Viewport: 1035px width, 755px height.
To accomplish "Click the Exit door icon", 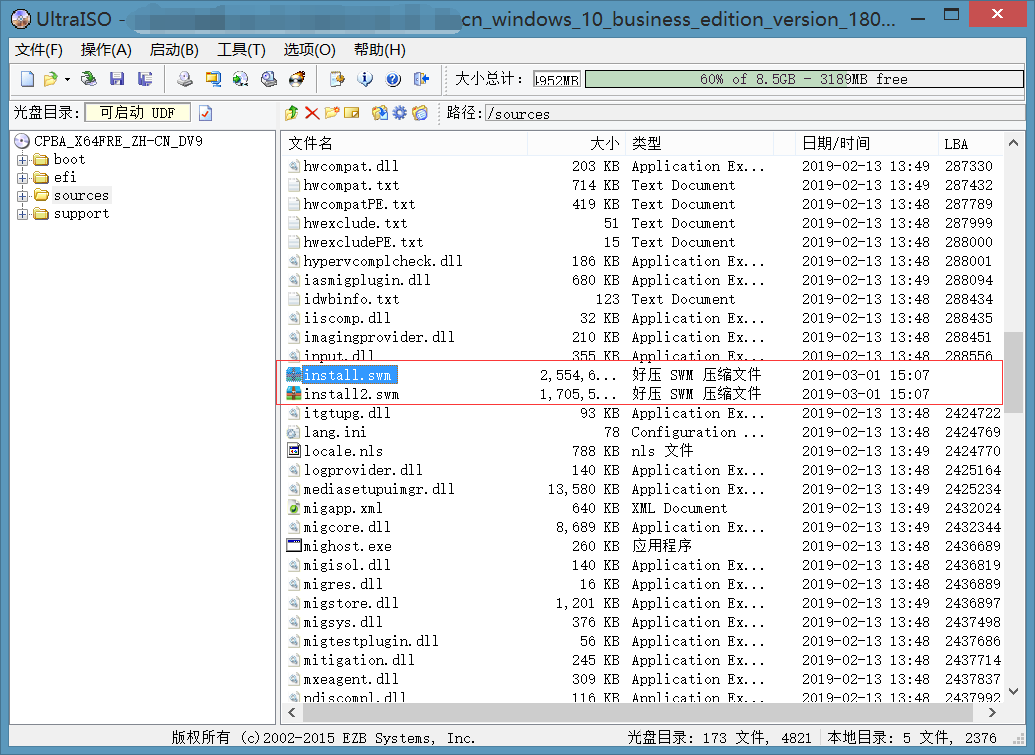I will point(421,79).
